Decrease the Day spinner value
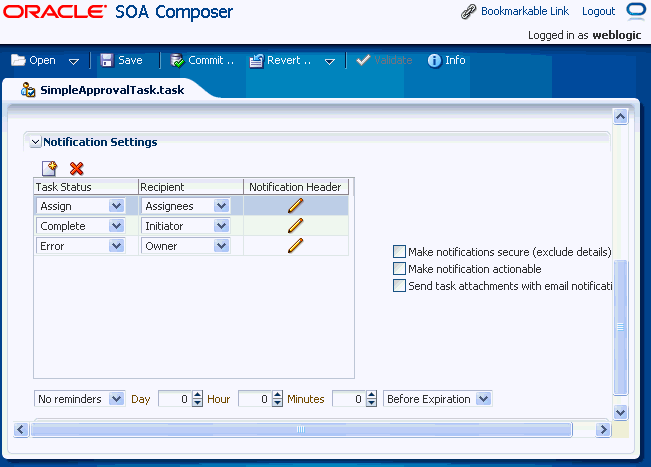The height and width of the screenshot is (467, 651). pos(198,403)
